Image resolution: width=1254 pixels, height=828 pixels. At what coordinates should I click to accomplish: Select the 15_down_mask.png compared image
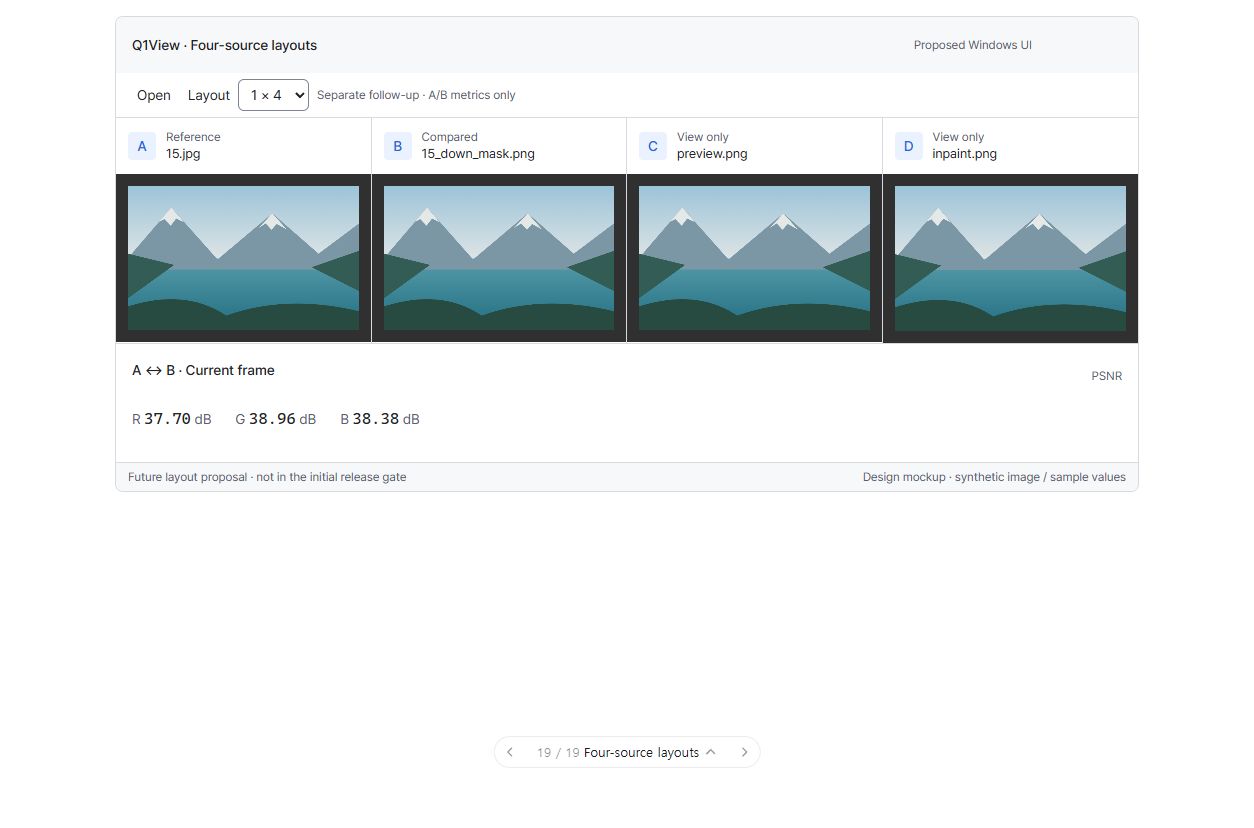click(499, 258)
